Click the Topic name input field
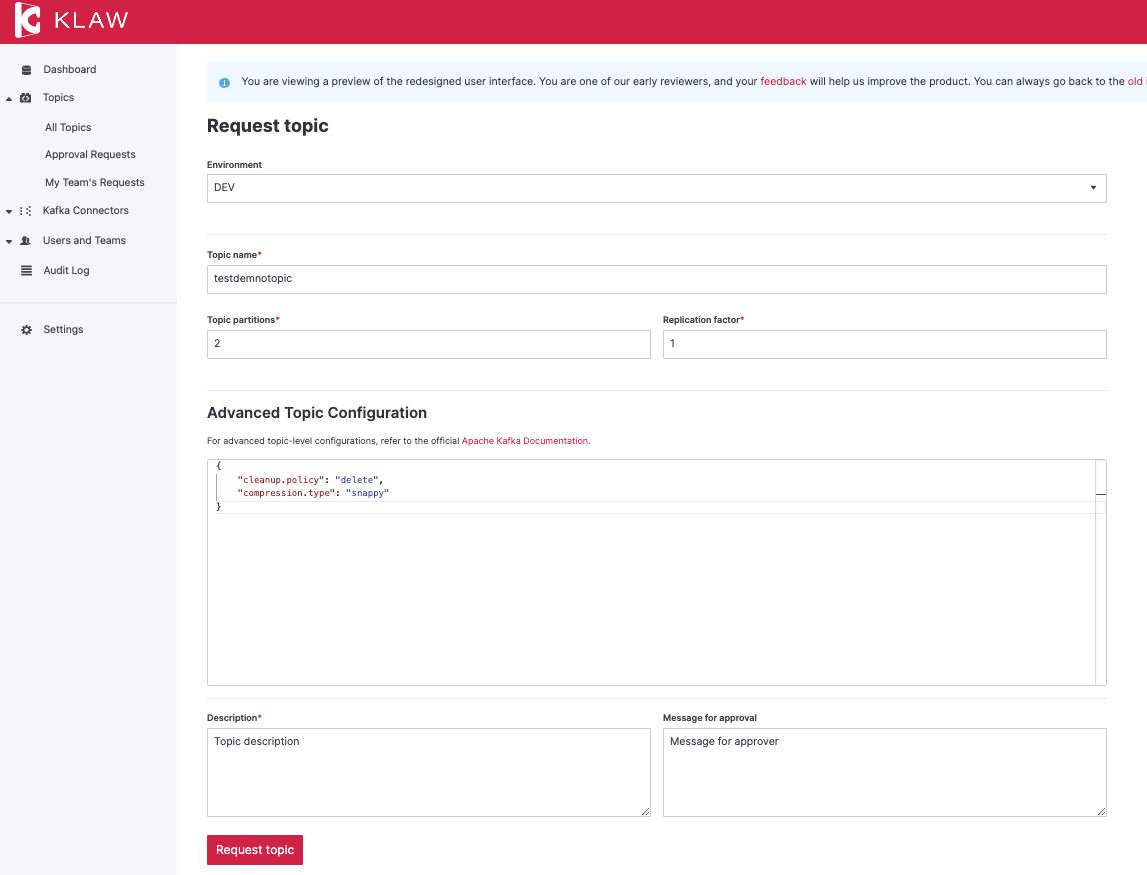 (656, 279)
